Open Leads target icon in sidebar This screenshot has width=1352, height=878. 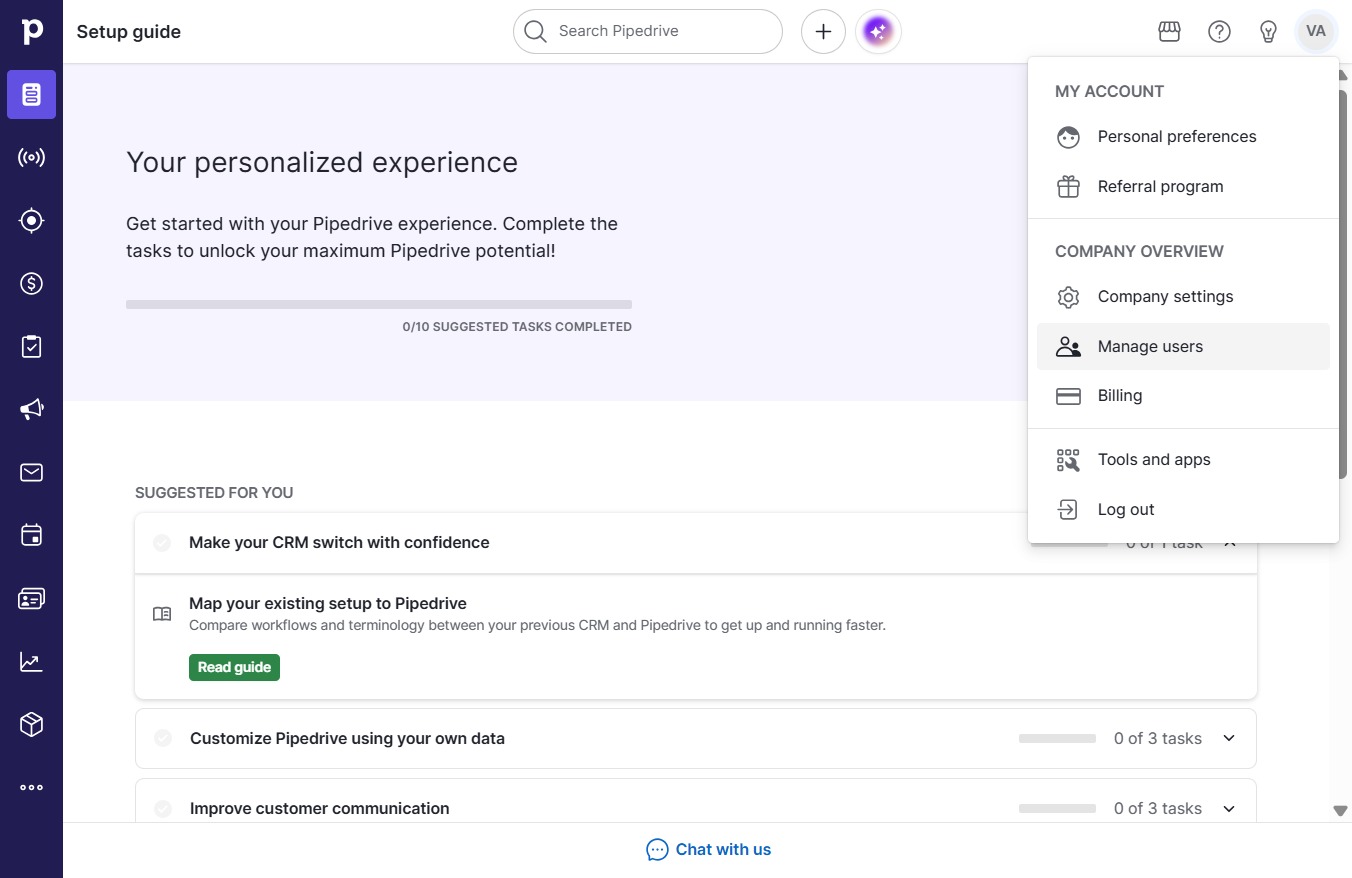click(x=31, y=221)
